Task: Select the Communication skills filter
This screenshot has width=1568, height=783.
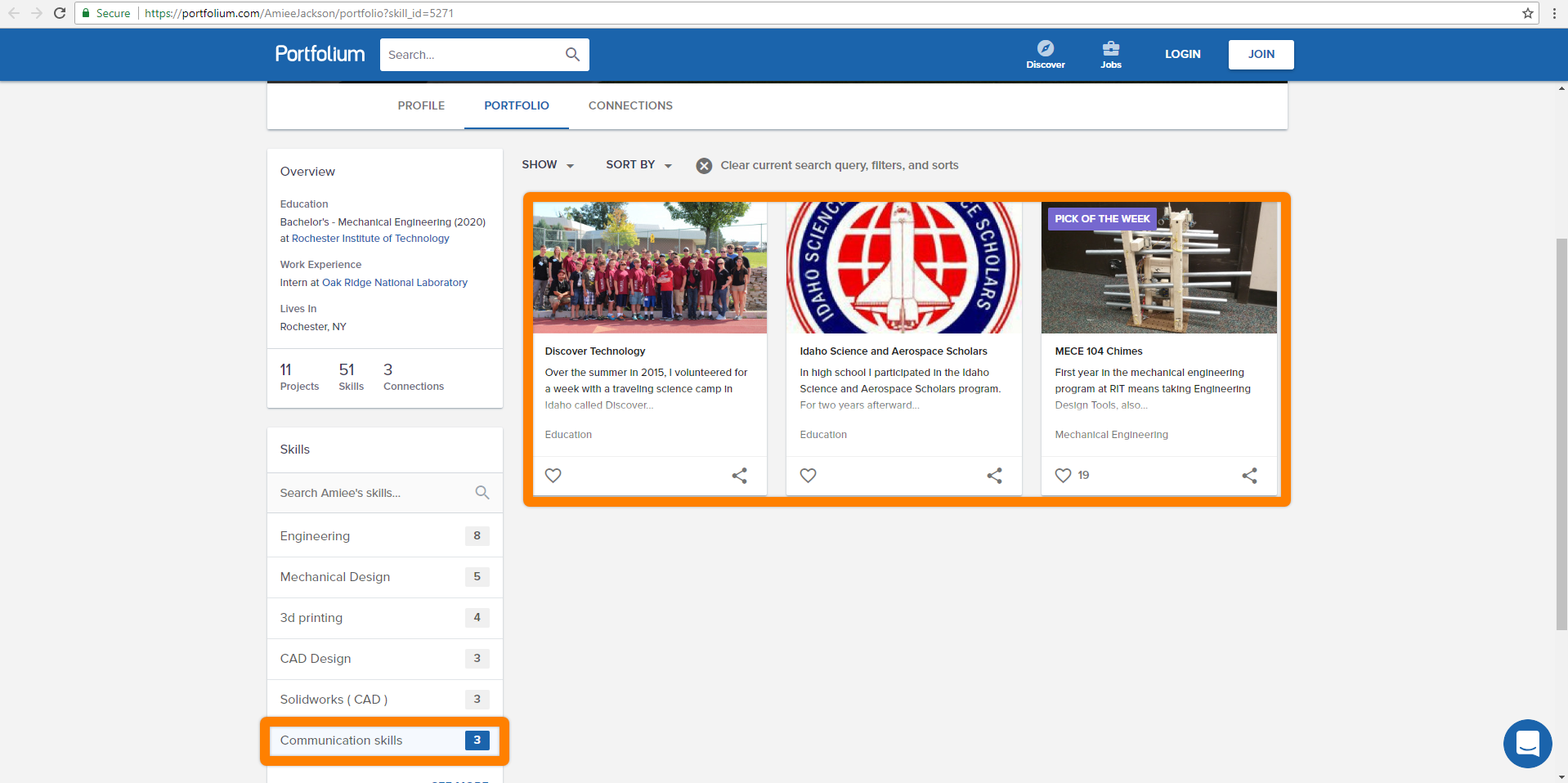Action: click(385, 740)
